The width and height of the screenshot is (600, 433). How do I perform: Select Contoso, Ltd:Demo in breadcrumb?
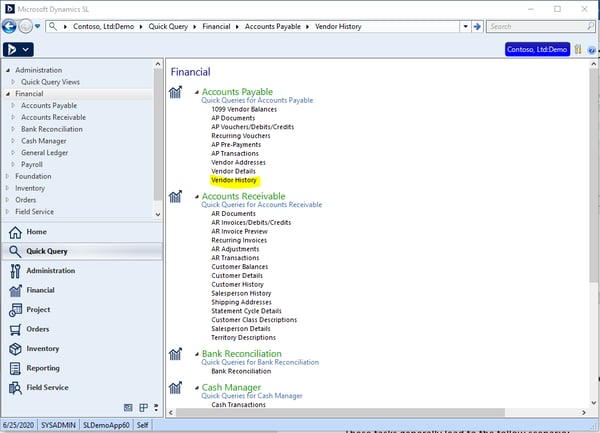[x=103, y=26]
